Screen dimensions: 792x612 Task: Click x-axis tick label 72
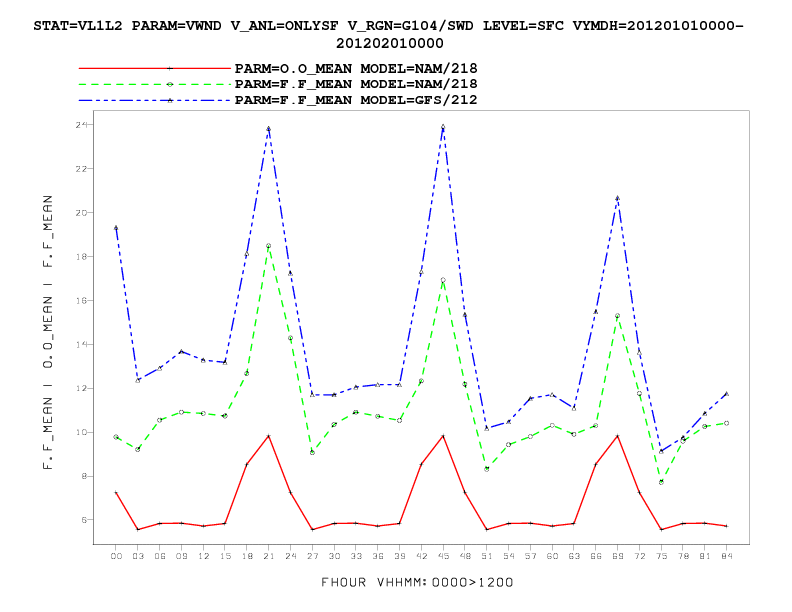pyautogui.click(x=639, y=556)
